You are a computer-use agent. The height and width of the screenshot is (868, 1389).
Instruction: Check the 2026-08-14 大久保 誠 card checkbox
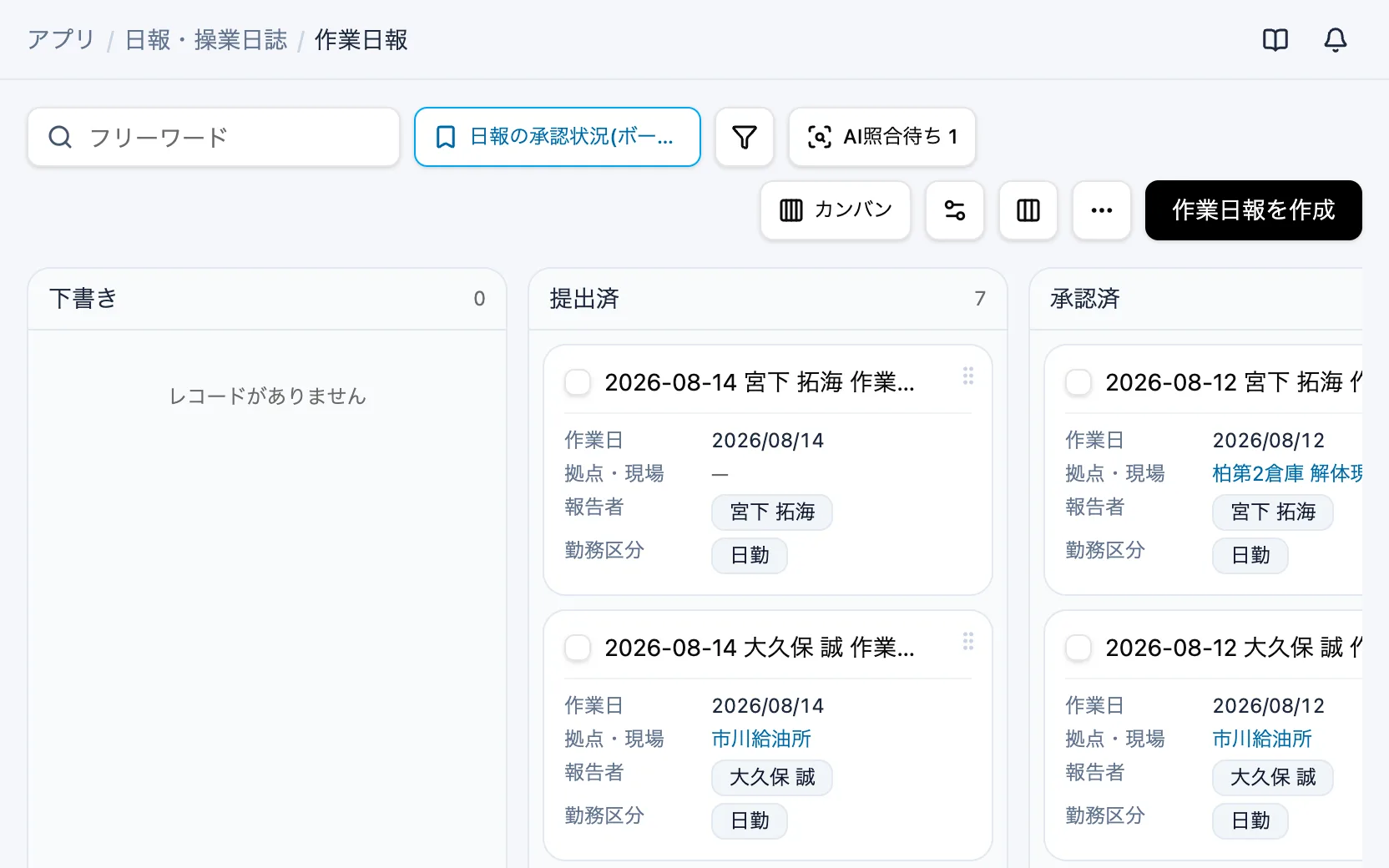tap(578, 648)
